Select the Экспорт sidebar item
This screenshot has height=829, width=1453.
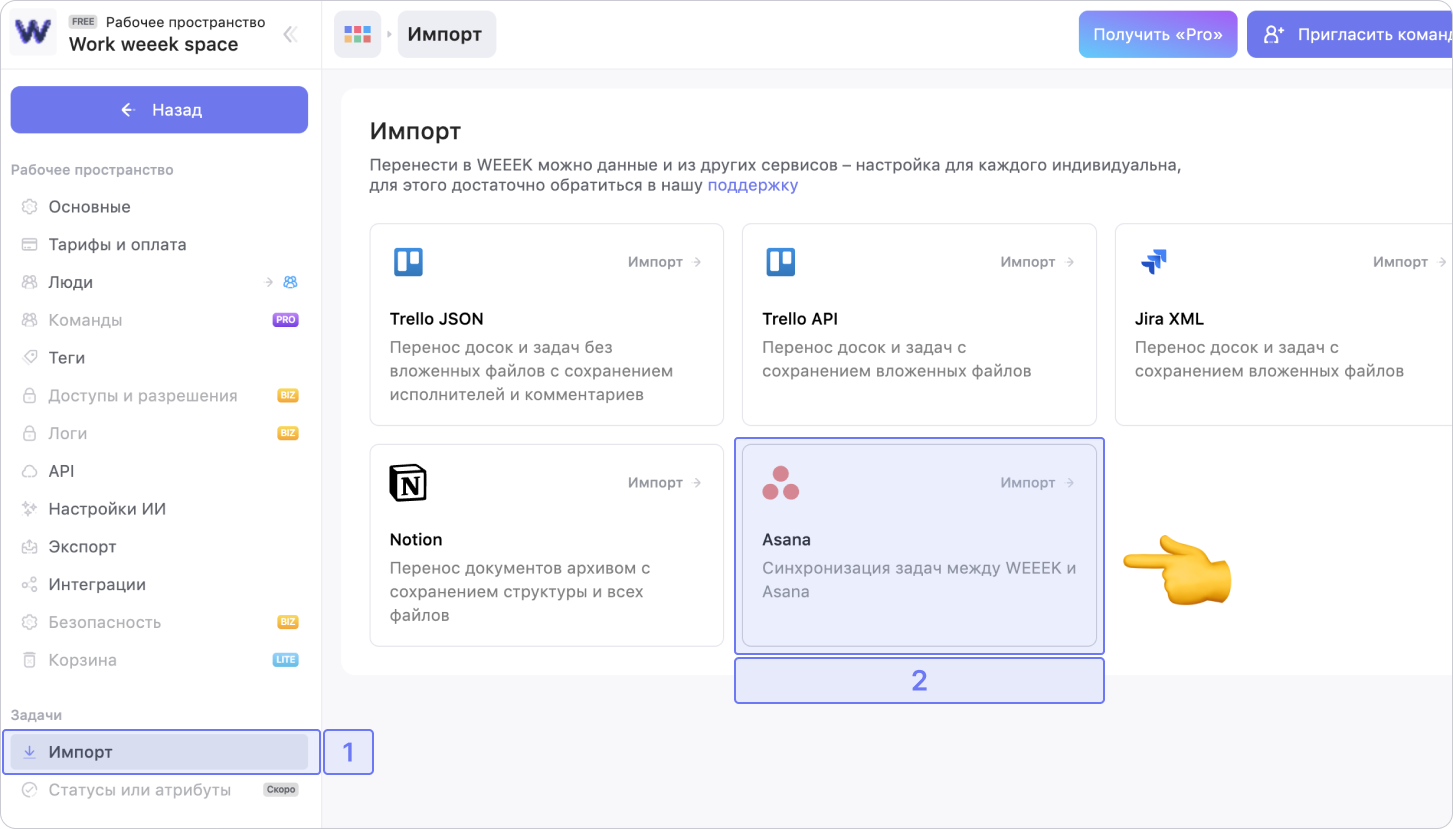[x=82, y=547]
